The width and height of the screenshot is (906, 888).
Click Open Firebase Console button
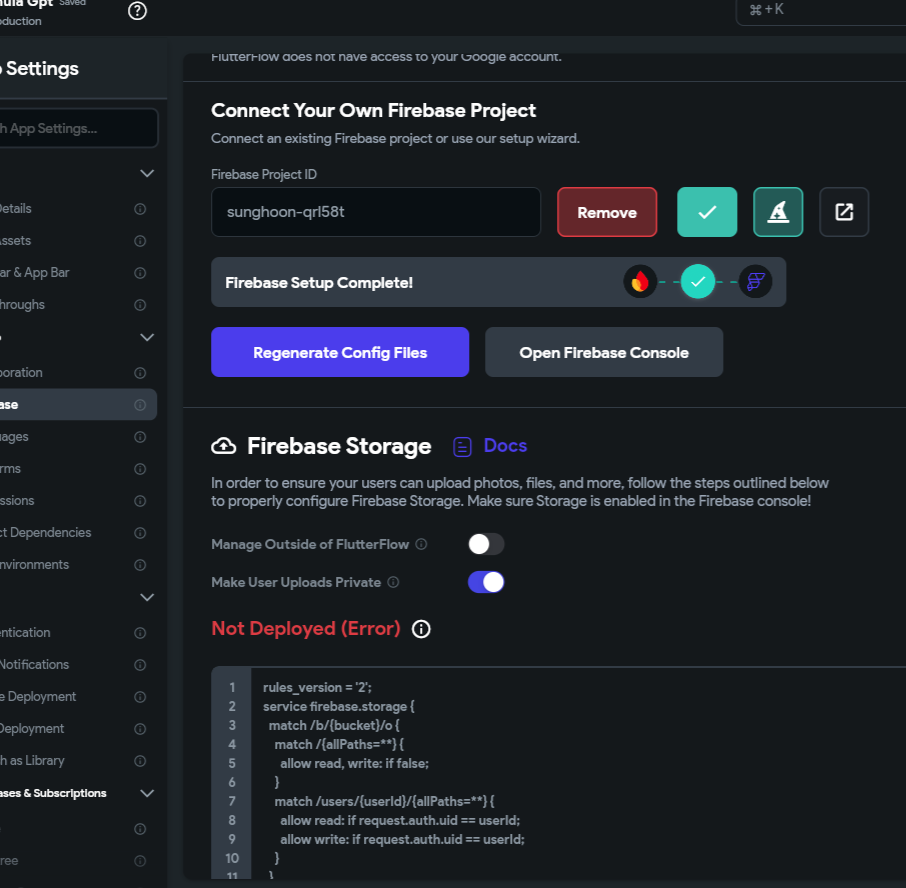[604, 352]
